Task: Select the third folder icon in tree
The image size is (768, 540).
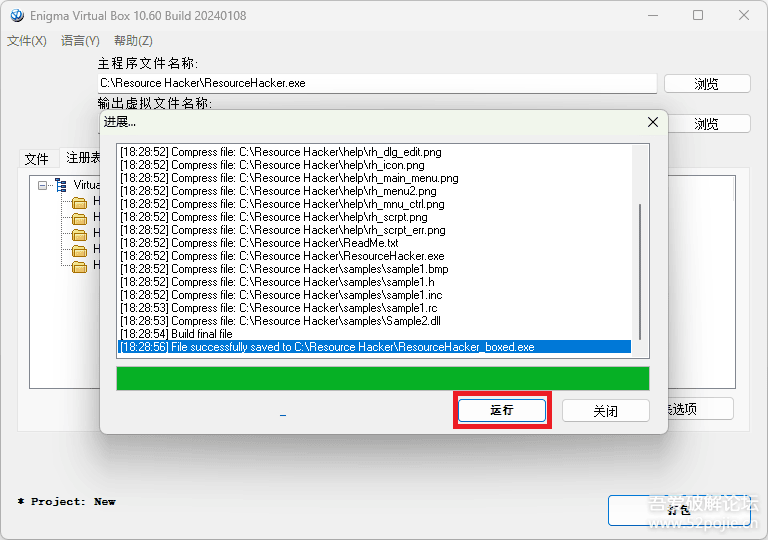Action: pyautogui.click(x=79, y=234)
